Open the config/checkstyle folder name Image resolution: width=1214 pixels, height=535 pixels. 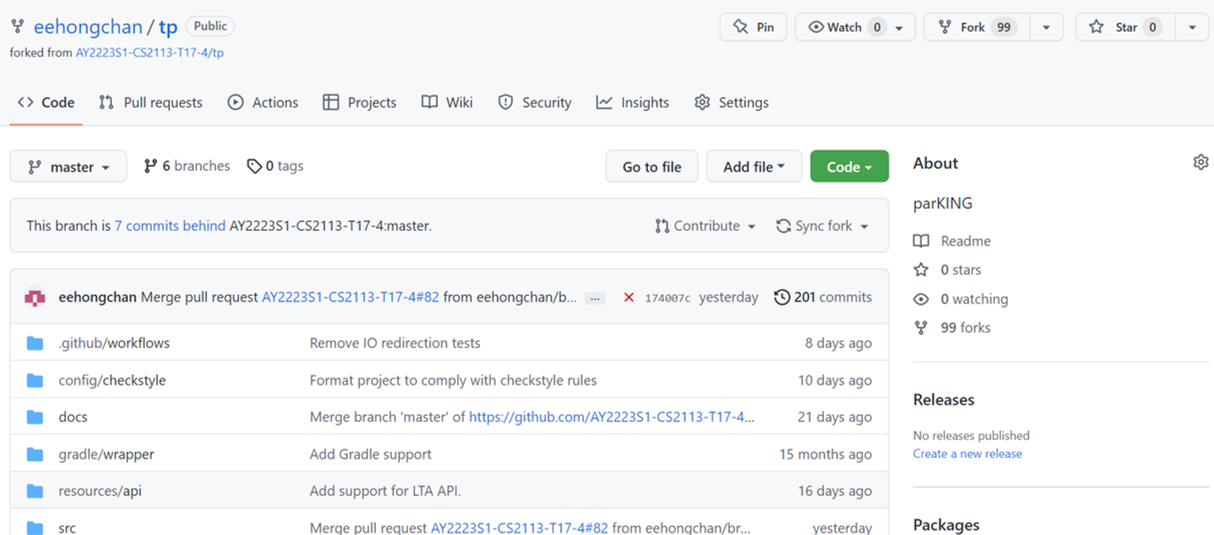(x=112, y=380)
